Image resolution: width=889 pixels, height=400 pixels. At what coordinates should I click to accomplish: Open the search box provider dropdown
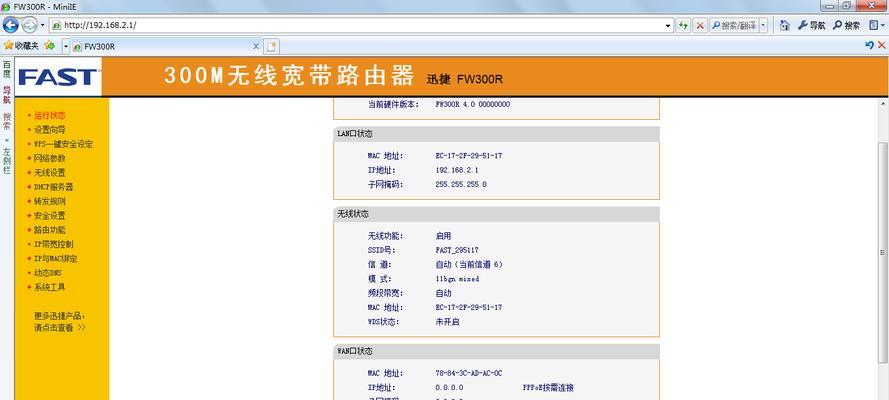tap(763, 25)
